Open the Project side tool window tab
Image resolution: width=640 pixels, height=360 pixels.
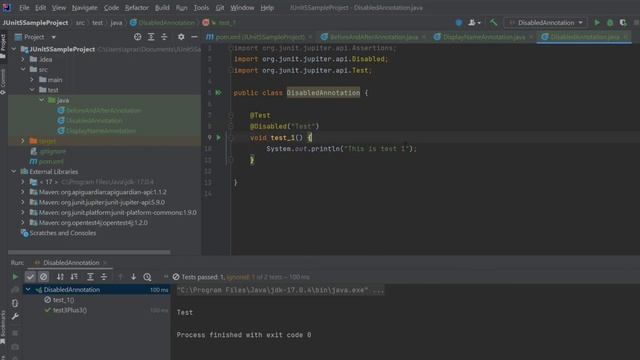3,46
